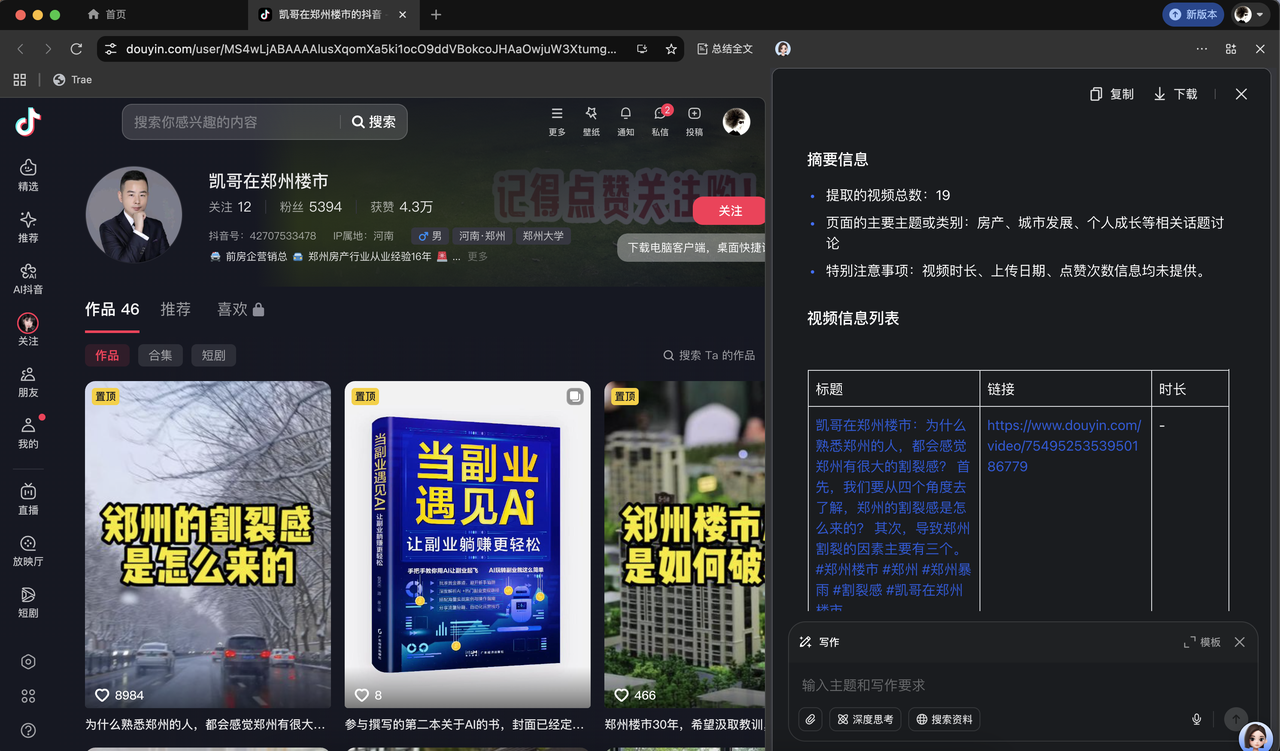Image resolution: width=1280 pixels, height=751 pixels.
Task: Enable 深度思考 mode in the writing box
Action: 864,719
